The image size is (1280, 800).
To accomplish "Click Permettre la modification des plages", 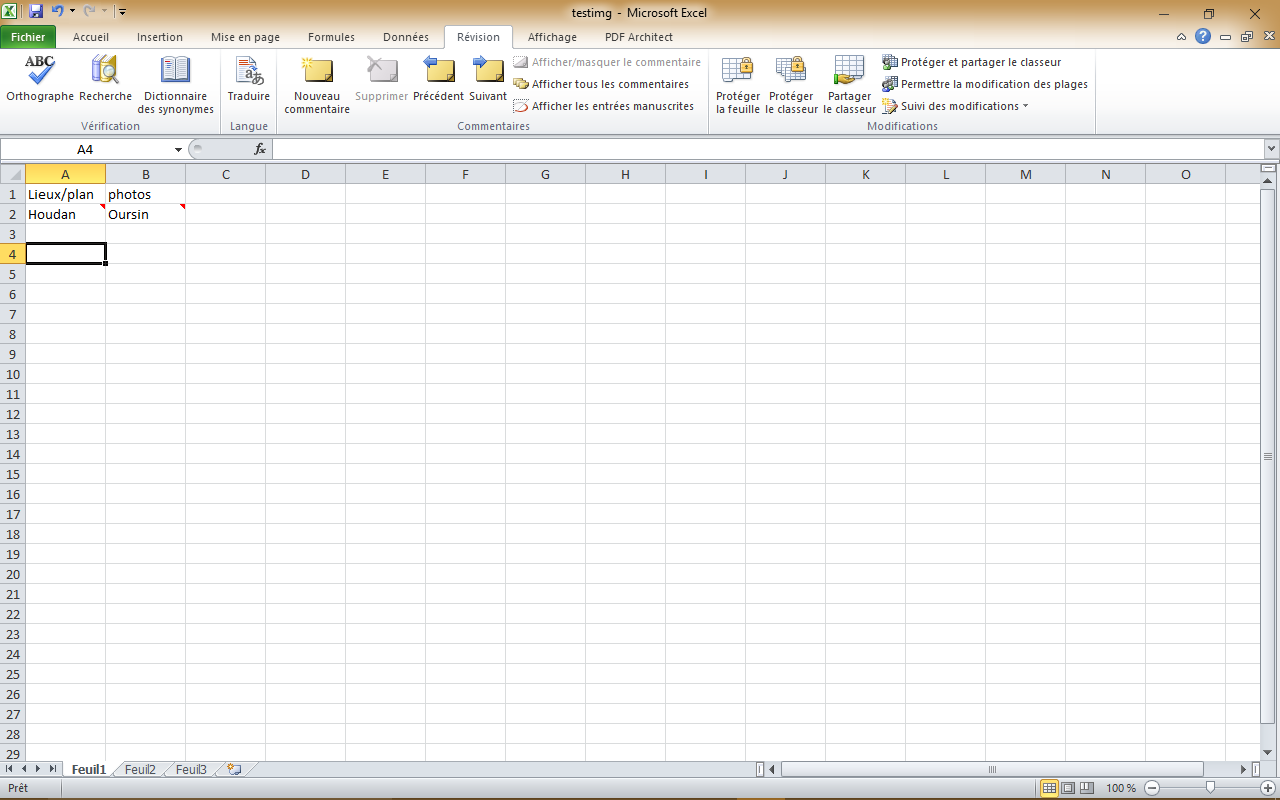I will click(x=993, y=84).
